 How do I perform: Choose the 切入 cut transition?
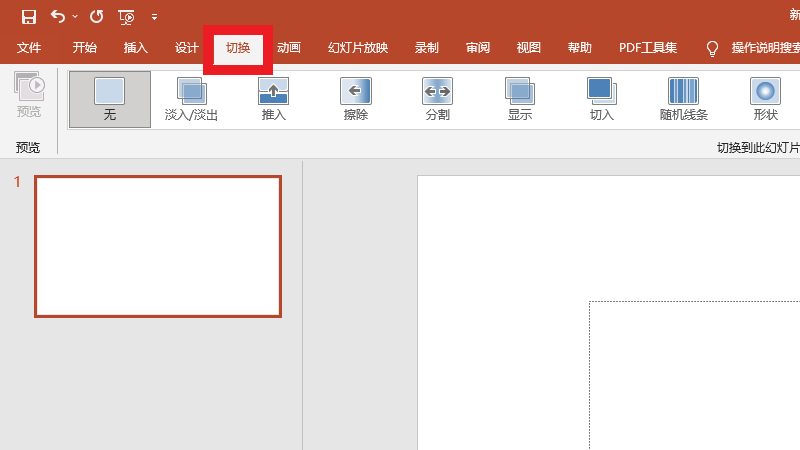(601, 99)
